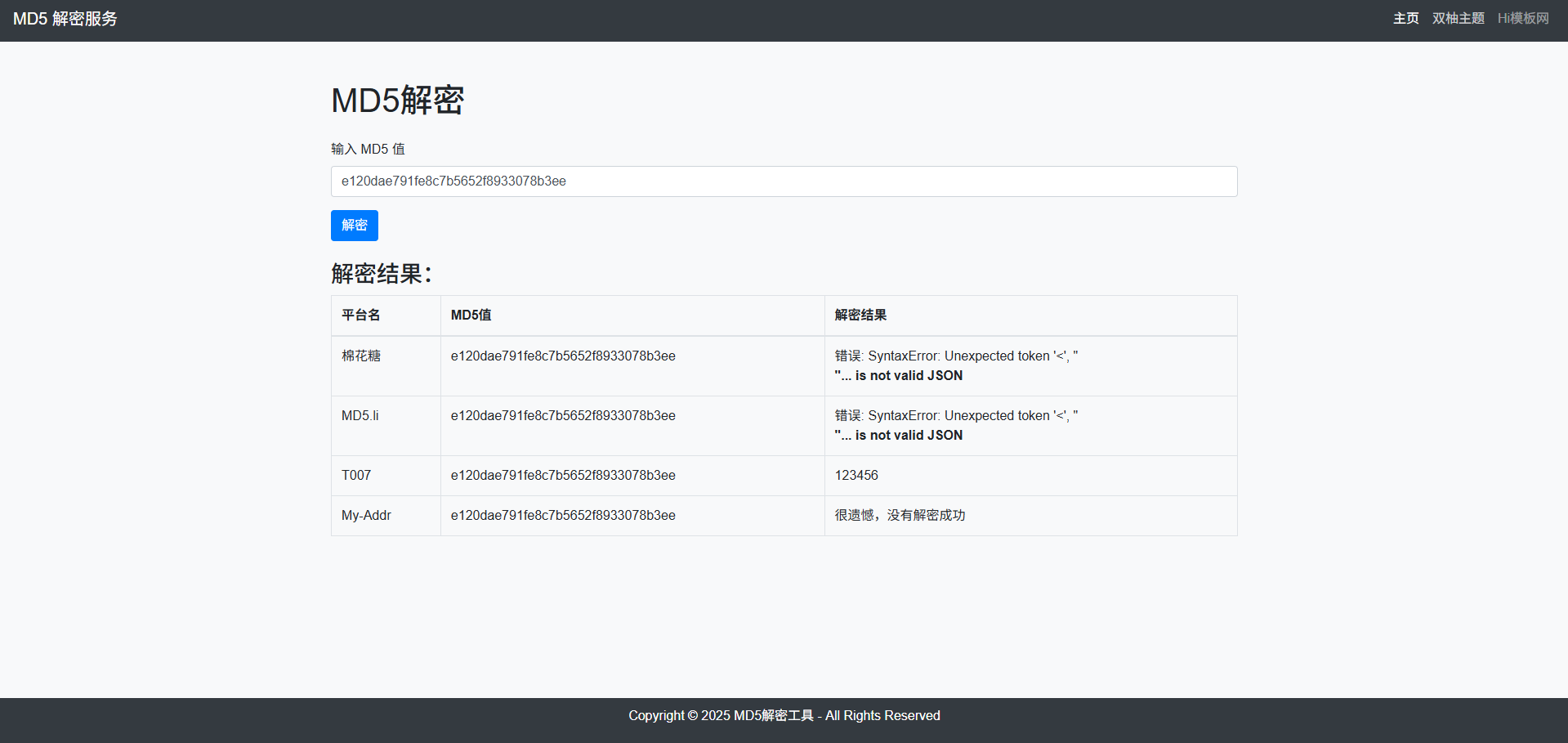Screen dimensions: 1568x743
Task: Focus the MD5 value input field
Action: click(x=784, y=181)
